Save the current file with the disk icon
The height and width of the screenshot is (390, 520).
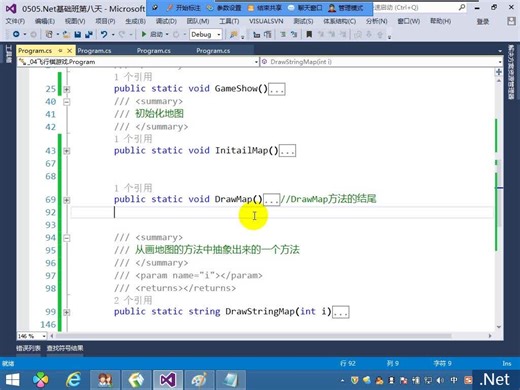78,34
